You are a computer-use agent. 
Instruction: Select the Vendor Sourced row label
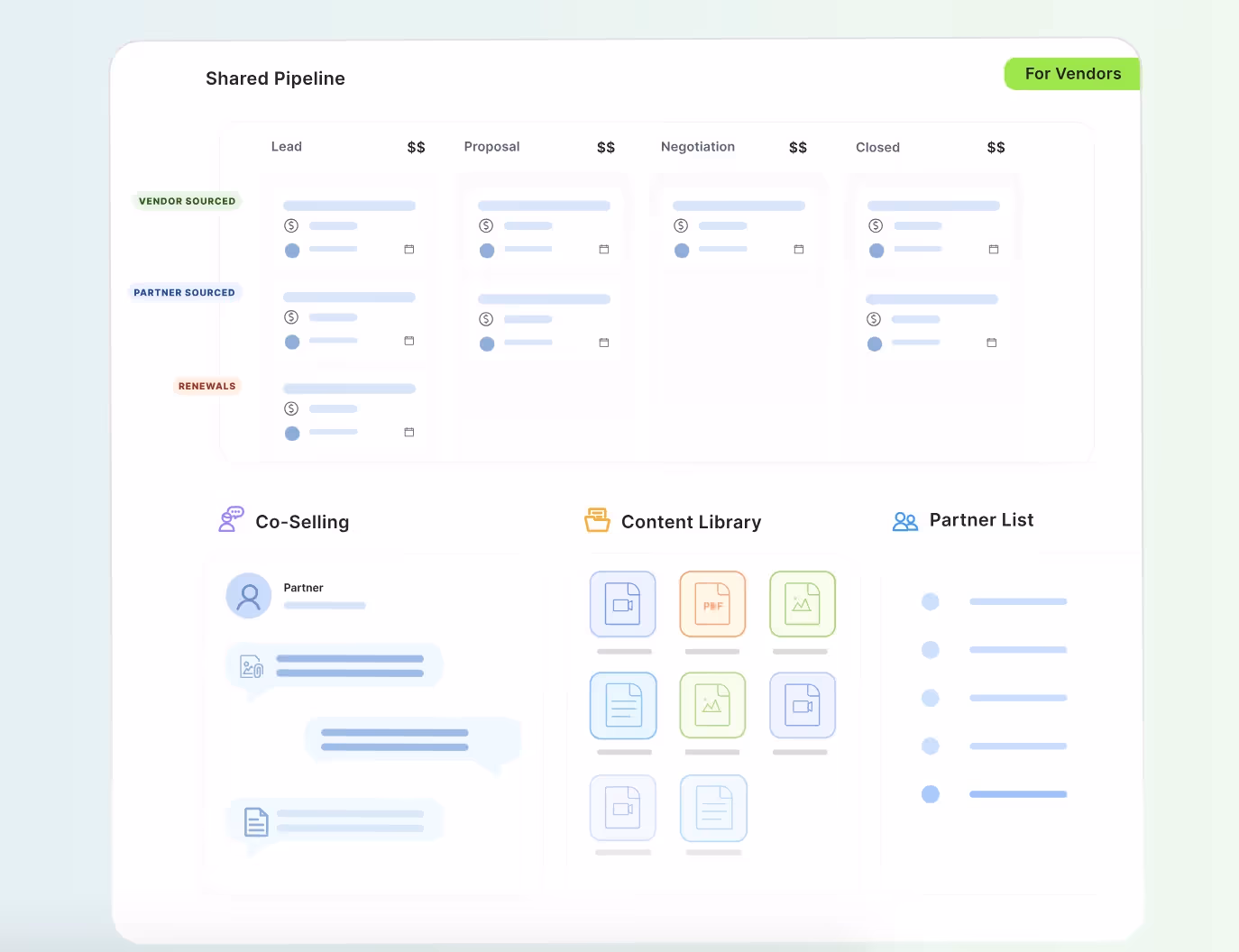(x=187, y=201)
